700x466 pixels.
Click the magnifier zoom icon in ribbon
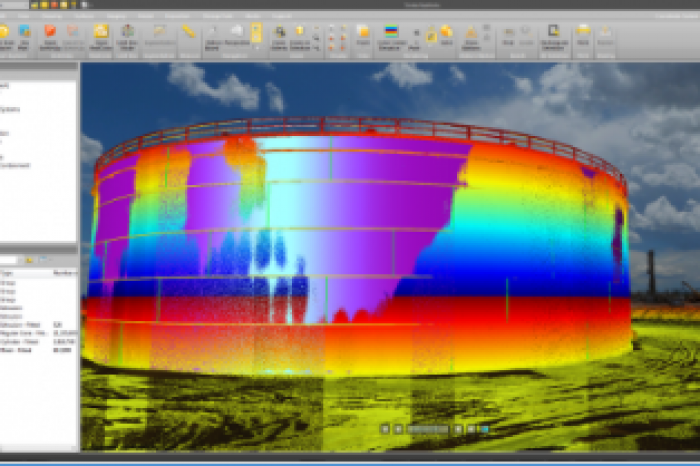(279, 31)
